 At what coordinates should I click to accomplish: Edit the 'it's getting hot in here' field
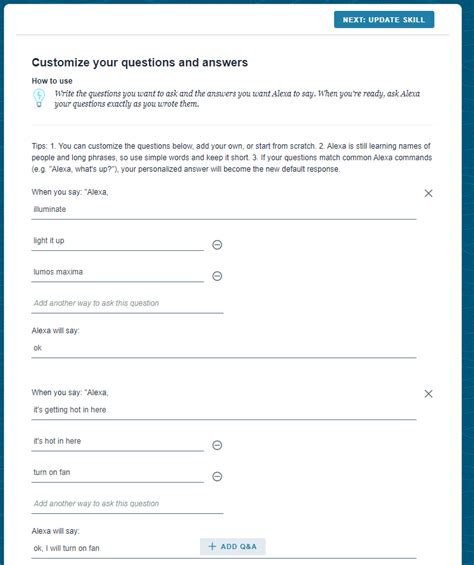(224, 410)
